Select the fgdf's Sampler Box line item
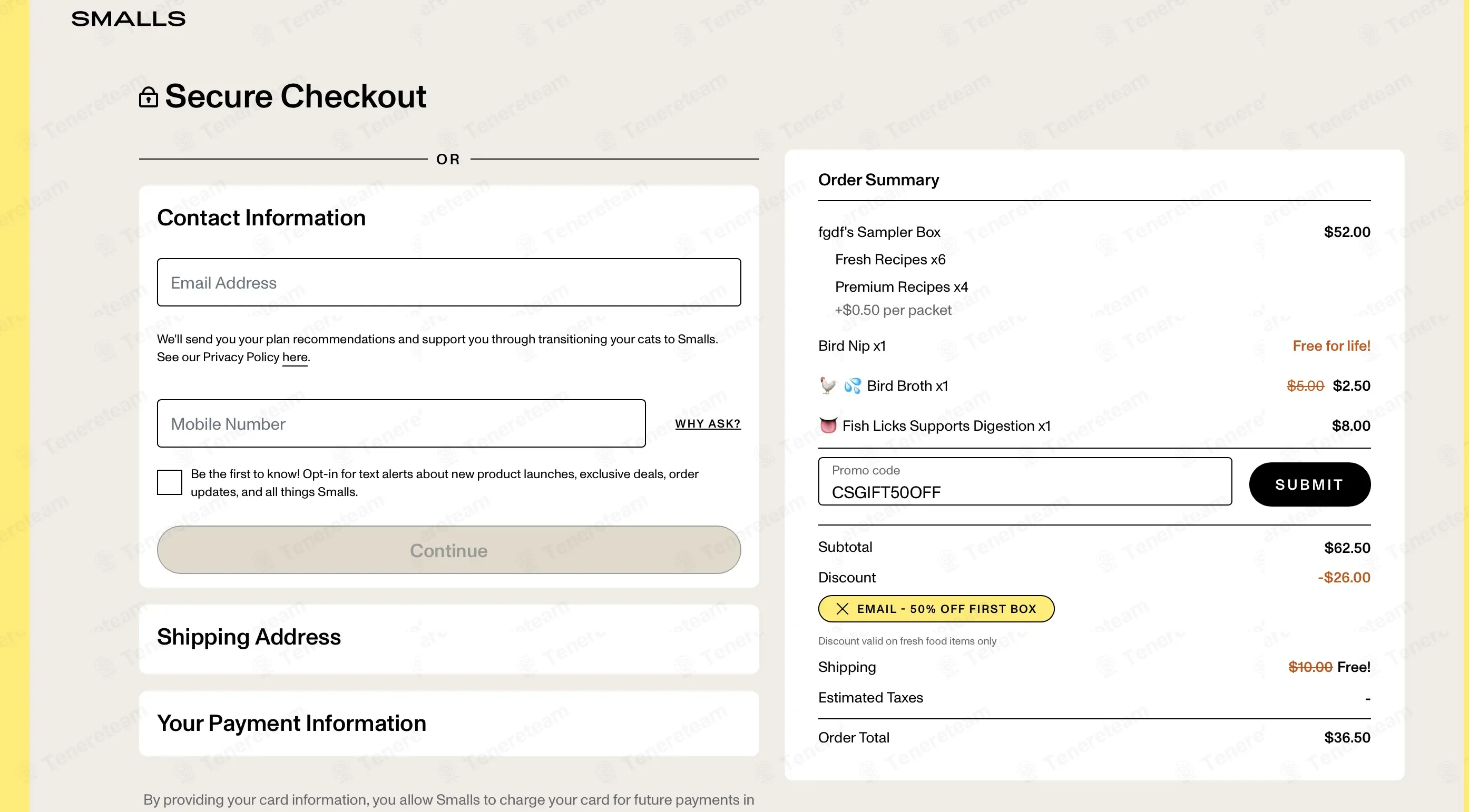Image resolution: width=1469 pixels, height=812 pixels. pos(879,232)
